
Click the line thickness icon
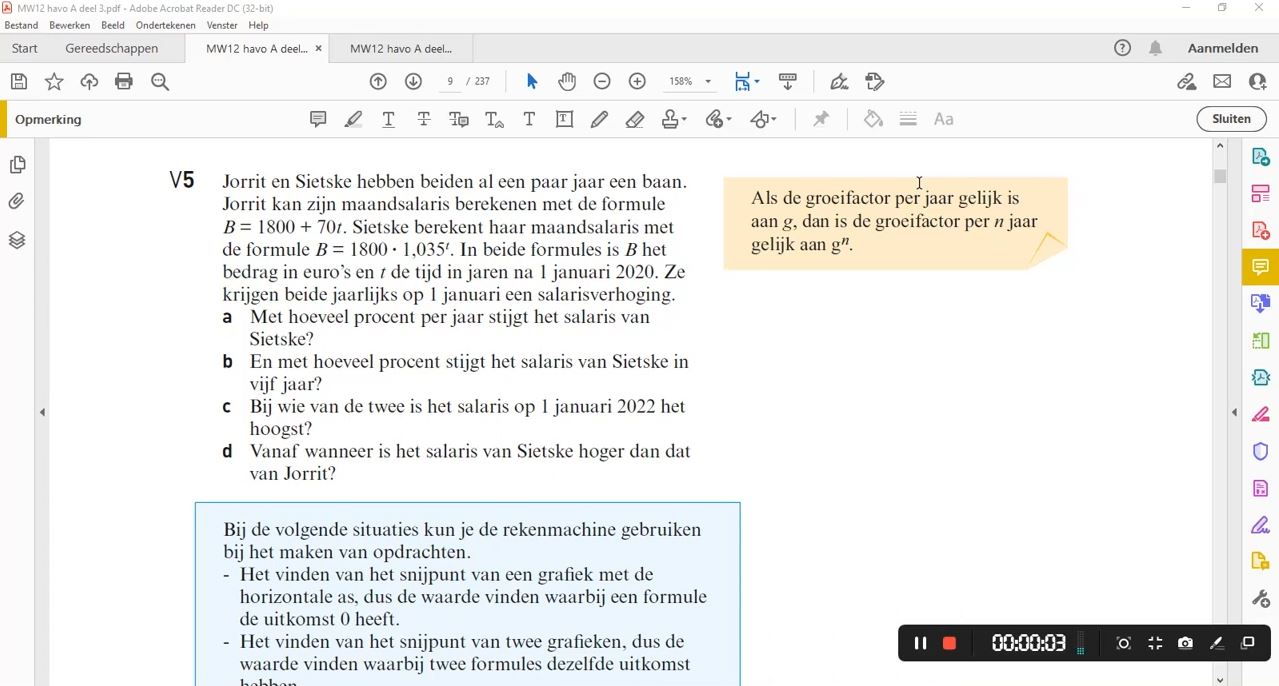908,119
